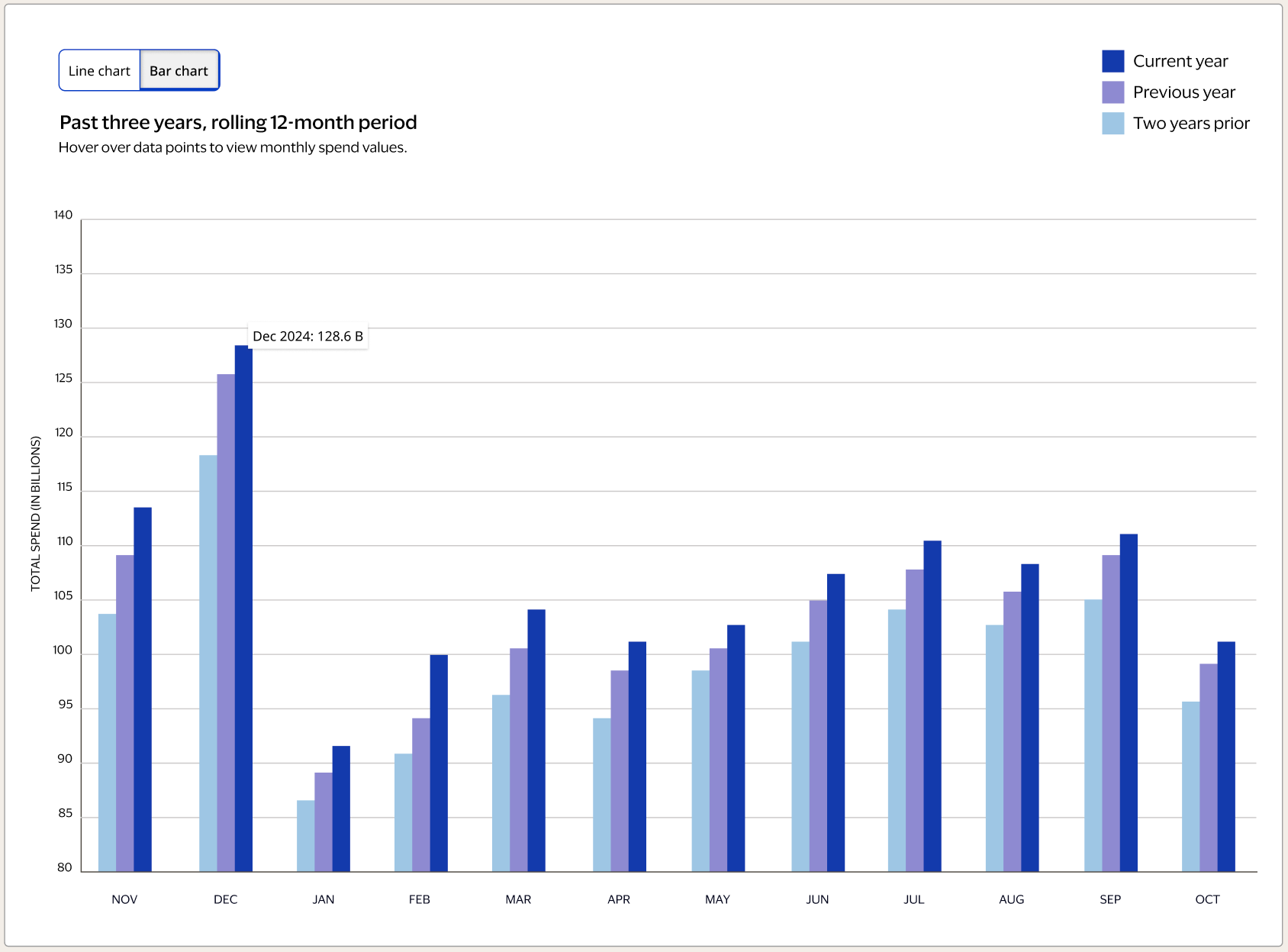
Task: Click the SEP previous year bar
Action: (x=1110, y=710)
